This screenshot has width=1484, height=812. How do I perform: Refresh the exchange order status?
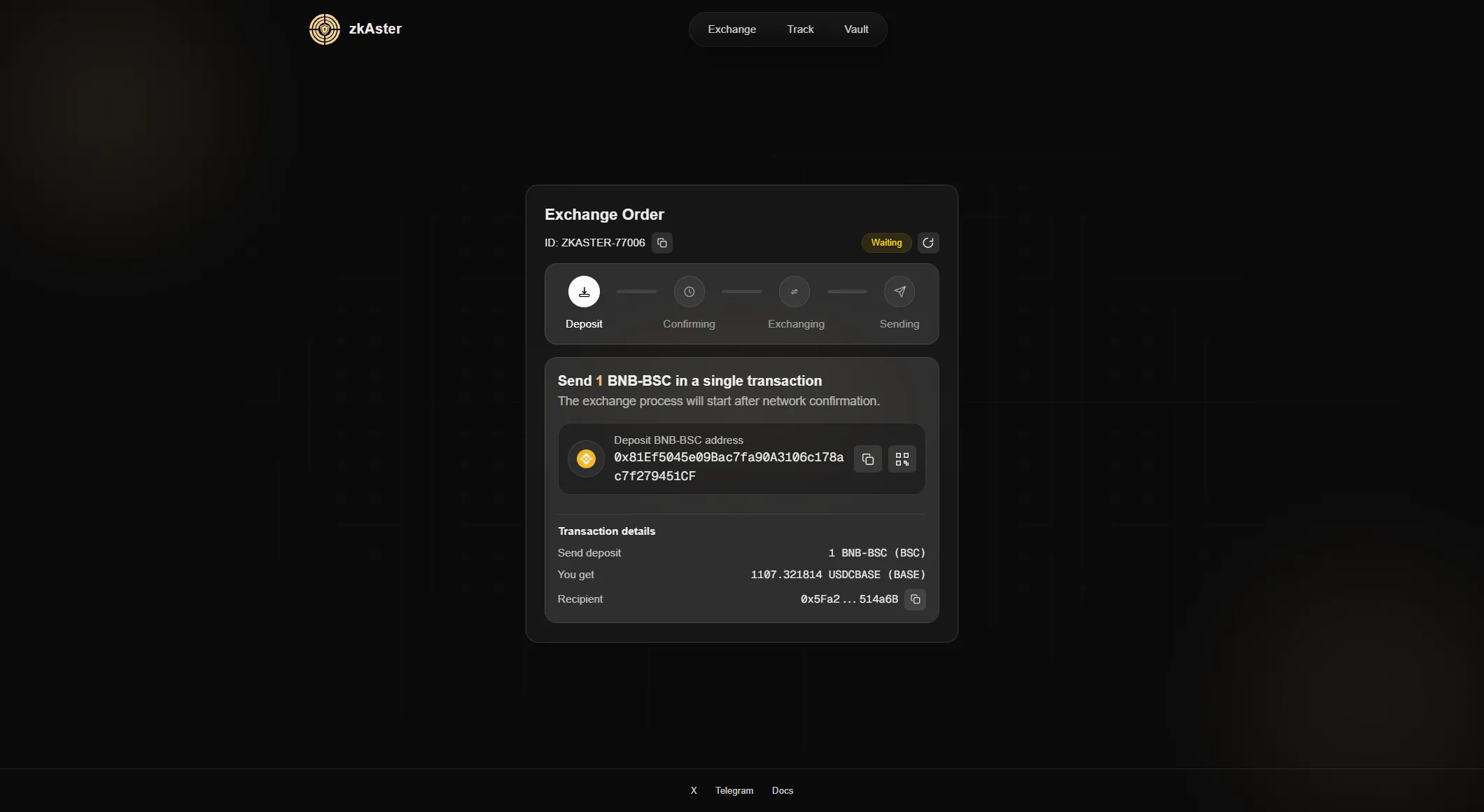coord(928,243)
